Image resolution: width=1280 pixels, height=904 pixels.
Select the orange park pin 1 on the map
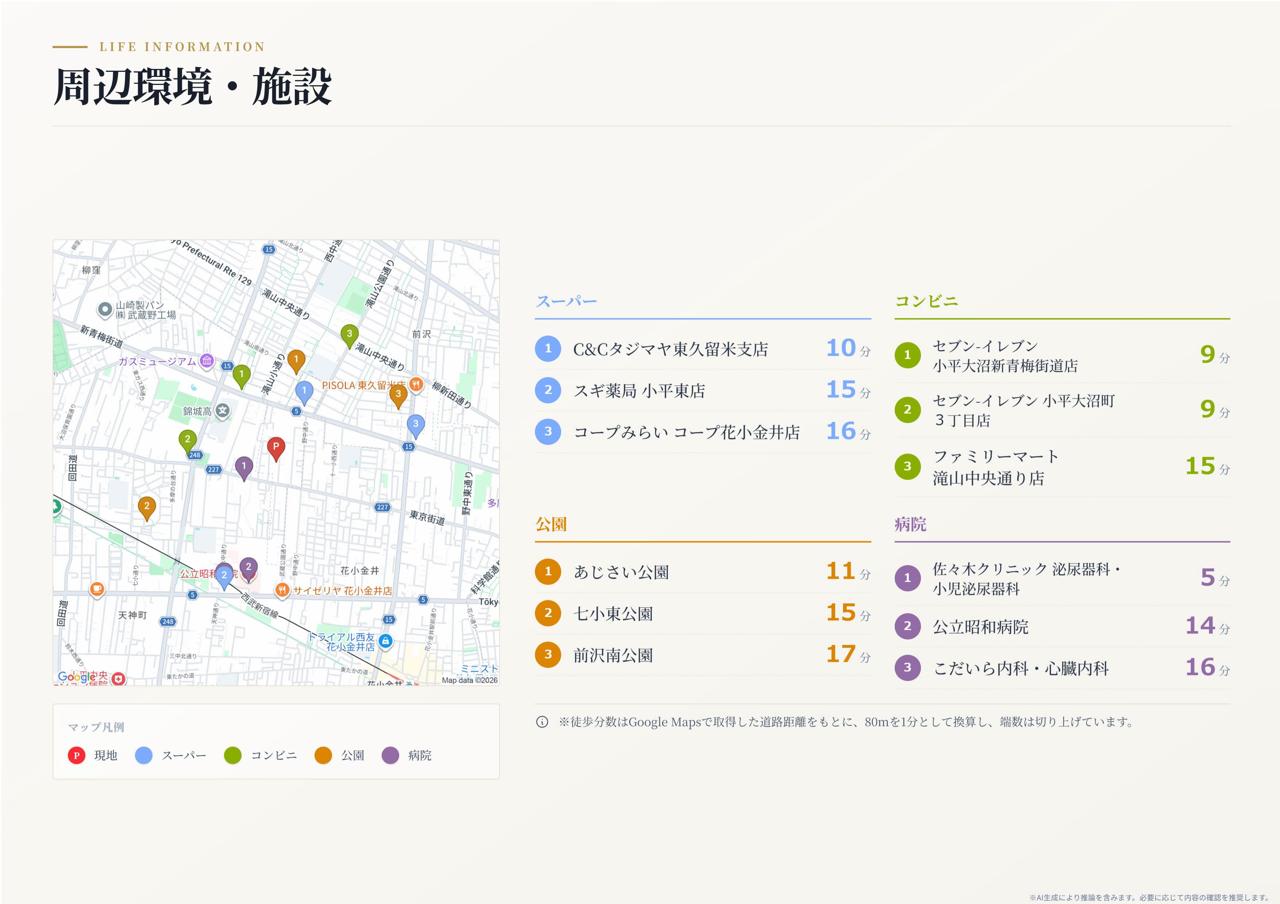[296, 362]
